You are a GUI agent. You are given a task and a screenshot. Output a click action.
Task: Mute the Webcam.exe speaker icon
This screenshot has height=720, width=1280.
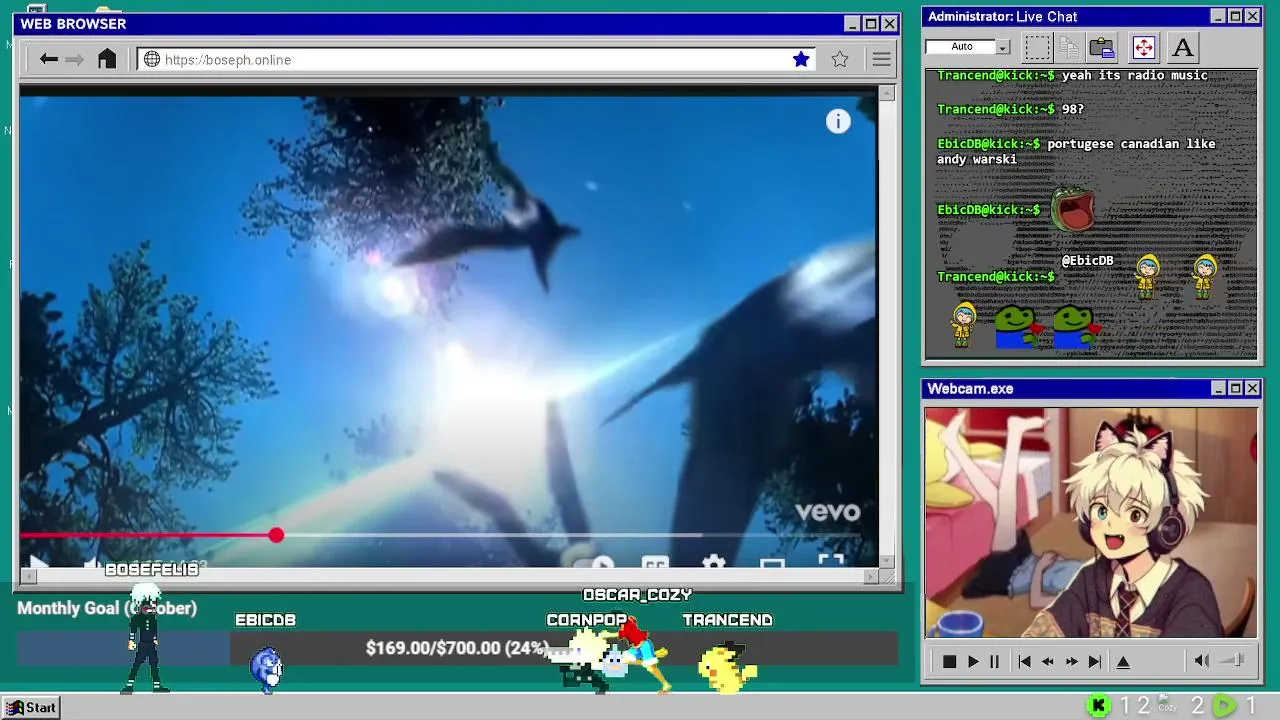coord(1202,660)
